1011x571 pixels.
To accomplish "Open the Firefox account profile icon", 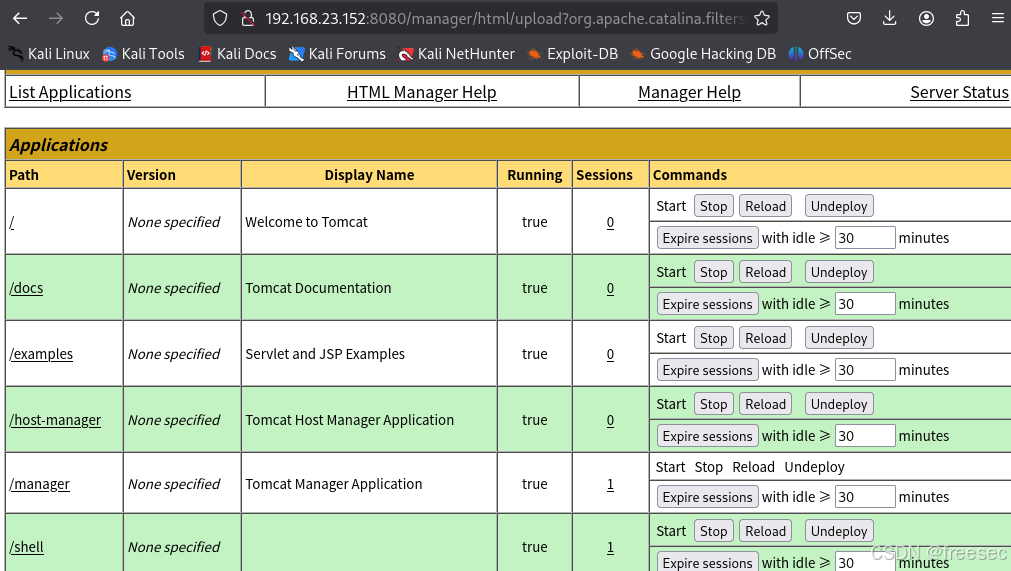I will (x=927, y=18).
